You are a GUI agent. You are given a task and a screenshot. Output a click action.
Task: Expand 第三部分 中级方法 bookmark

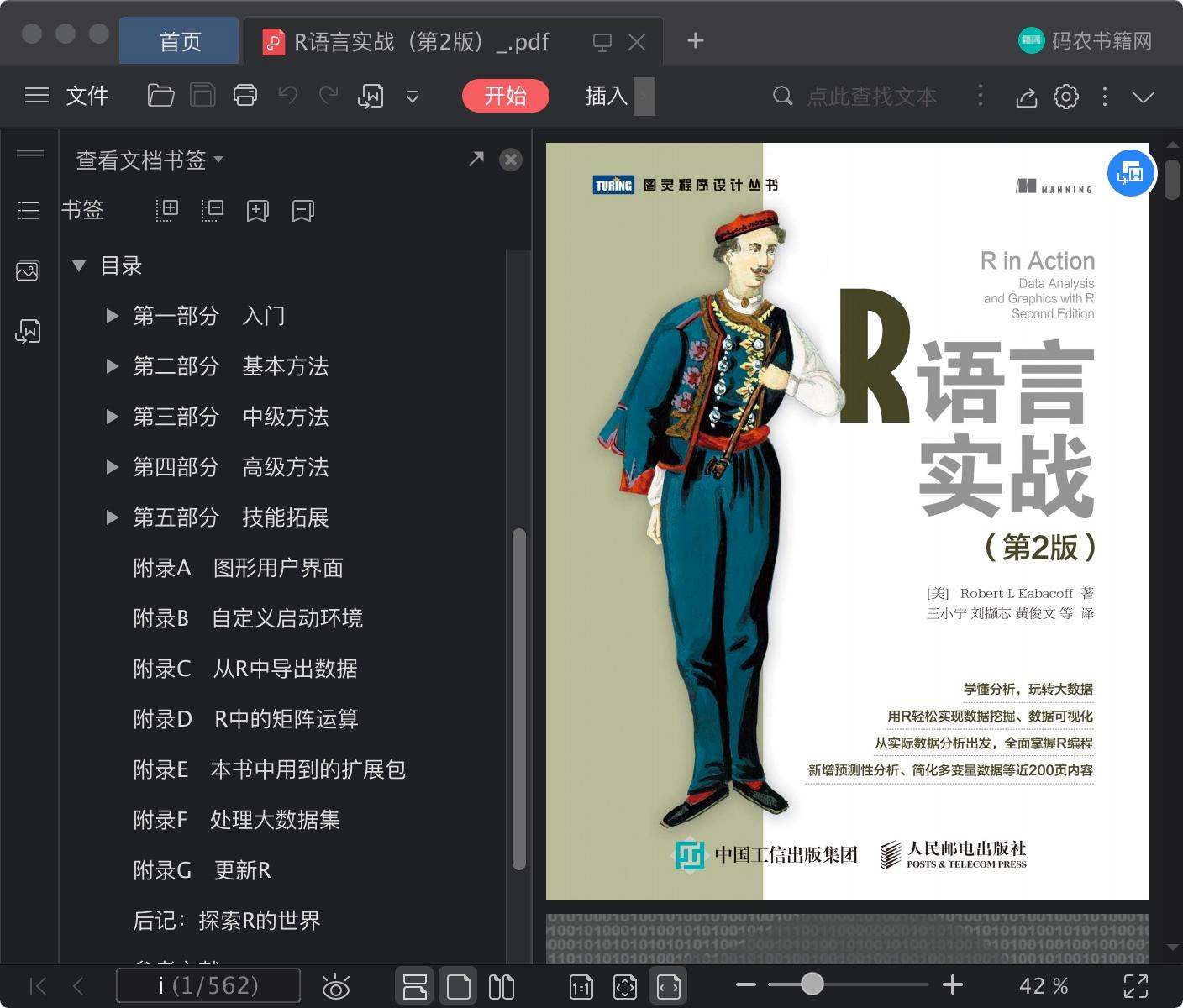coord(112,417)
